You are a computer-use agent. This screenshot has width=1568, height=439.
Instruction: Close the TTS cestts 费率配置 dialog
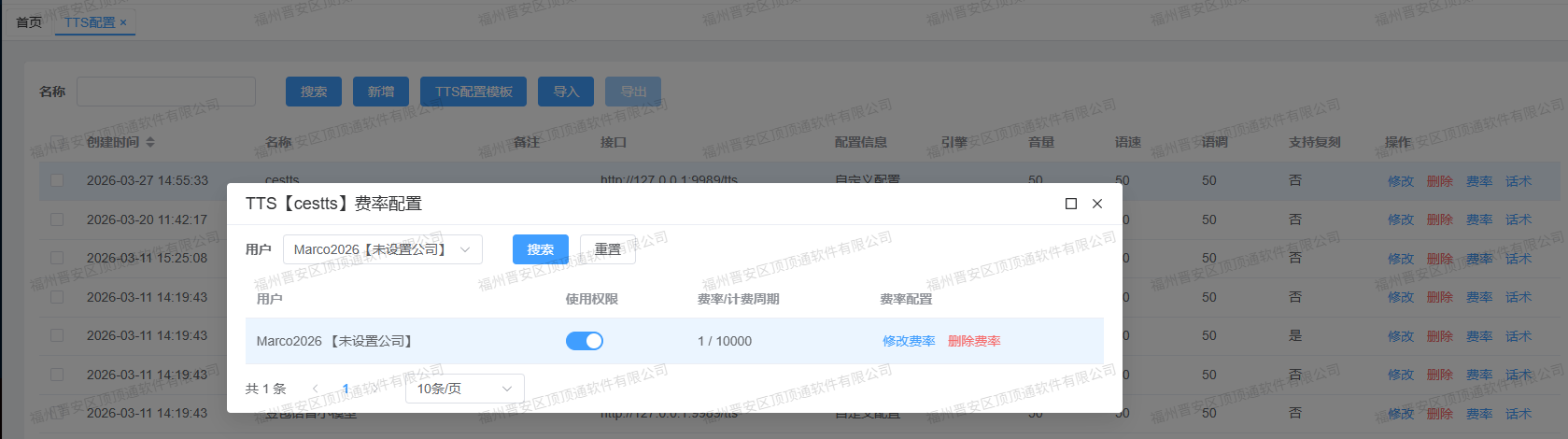point(1097,204)
